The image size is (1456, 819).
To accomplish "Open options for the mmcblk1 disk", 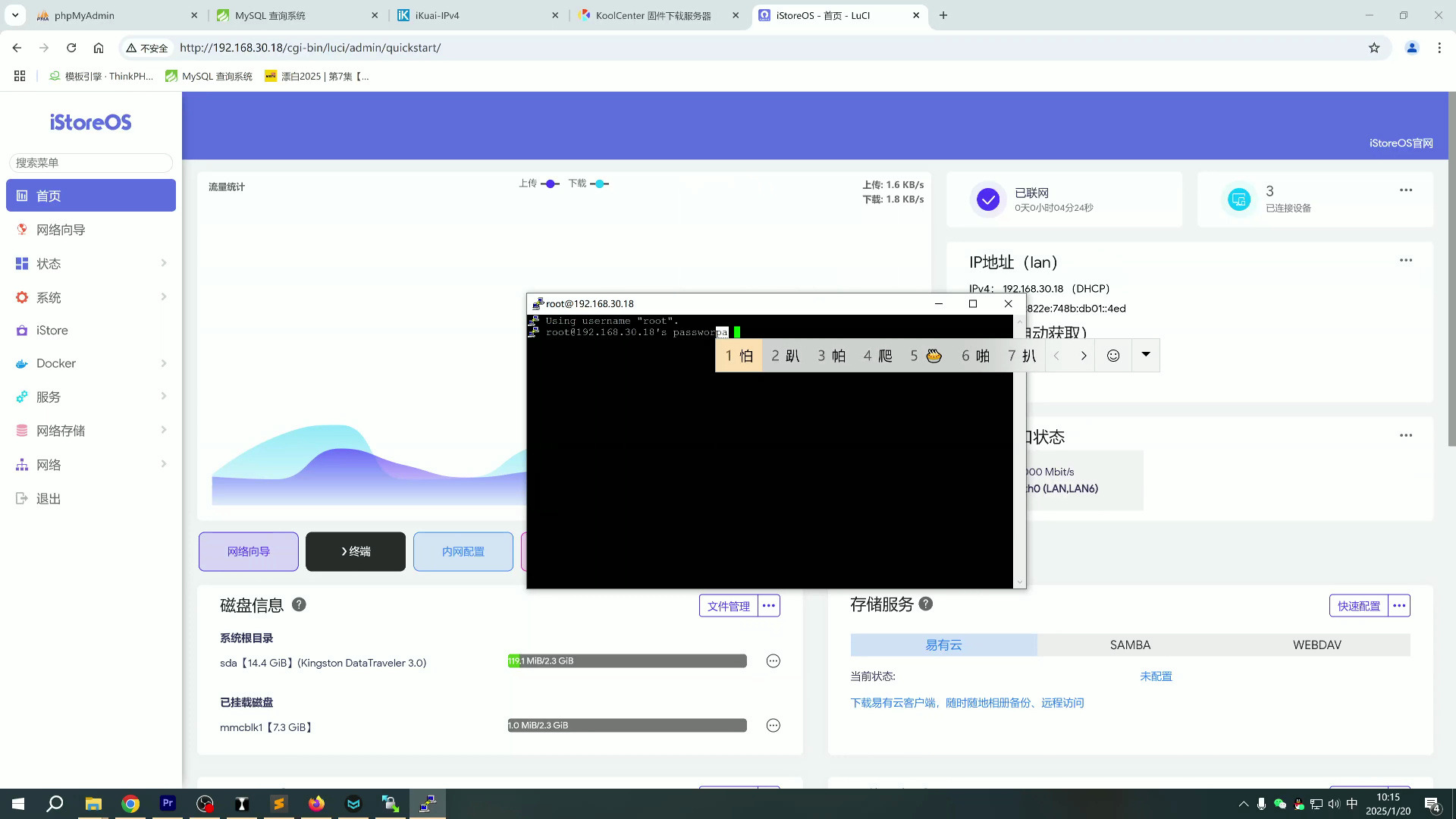I will 773,726.
